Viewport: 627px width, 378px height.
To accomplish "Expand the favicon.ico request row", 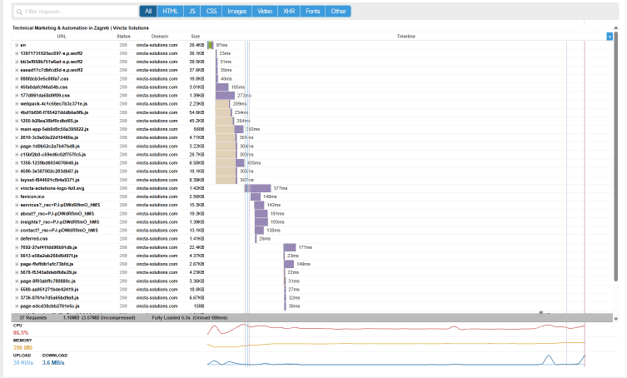I will pyautogui.click(x=17, y=197).
